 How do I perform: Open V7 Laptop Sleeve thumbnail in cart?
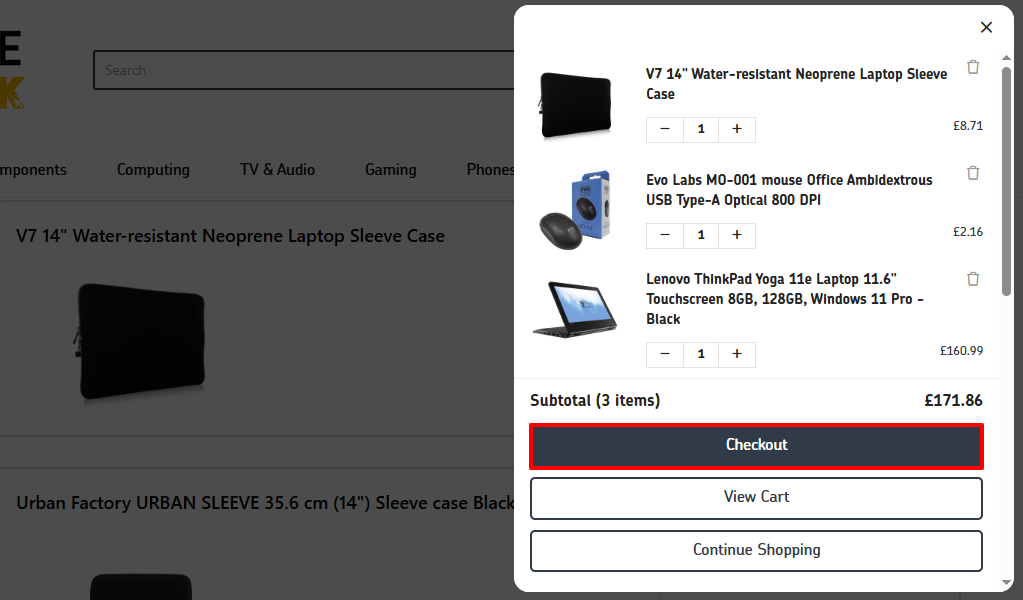tap(575, 105)
